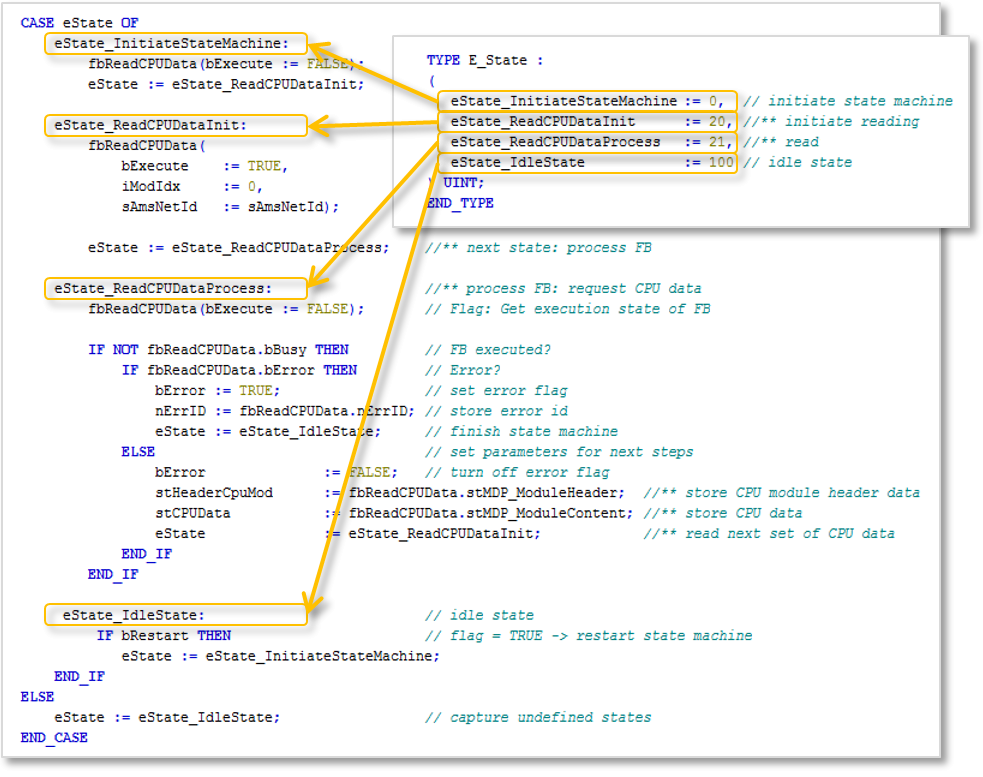
Task: Click the "END_CASE" keyword
Action: point(54,738)
